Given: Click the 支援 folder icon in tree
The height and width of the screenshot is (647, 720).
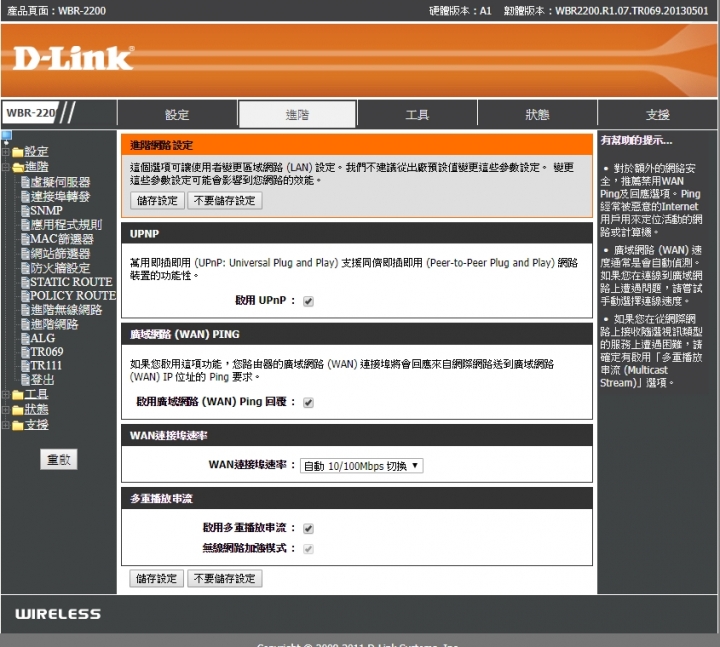Looking at the screenshot, I should click(x=18, y=425).
